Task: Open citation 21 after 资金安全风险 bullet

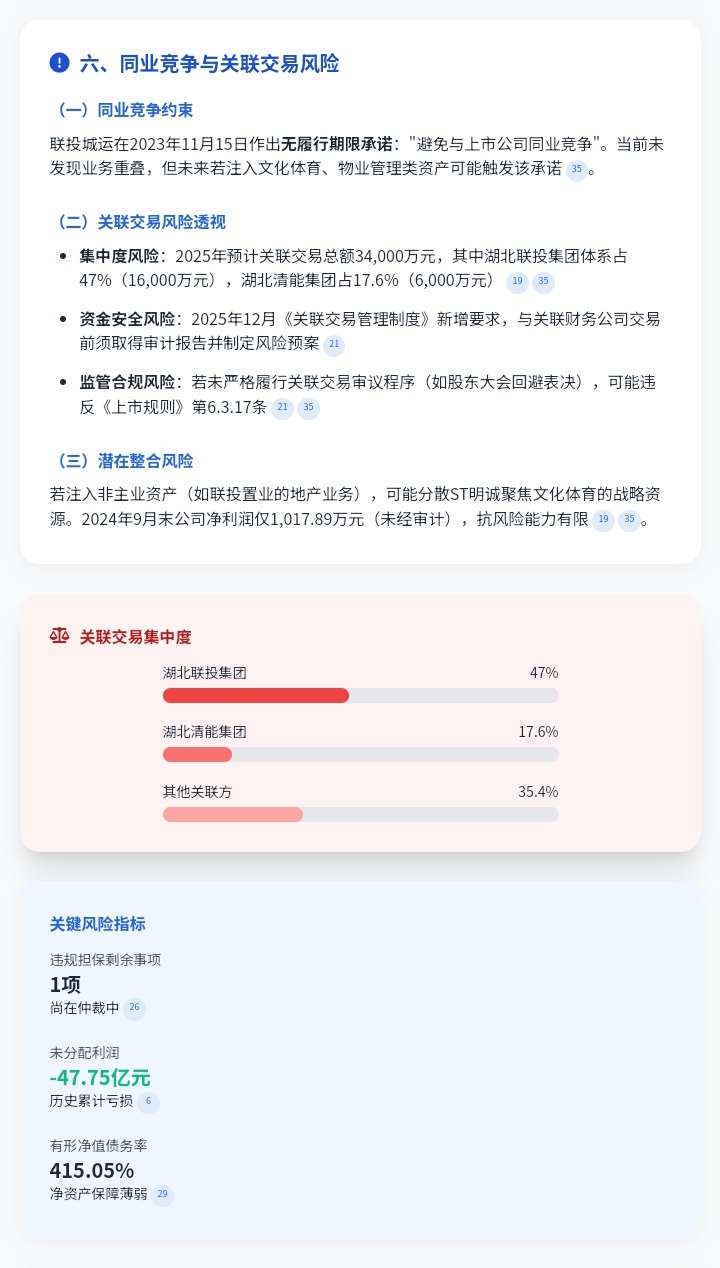Action: point(335,345)
